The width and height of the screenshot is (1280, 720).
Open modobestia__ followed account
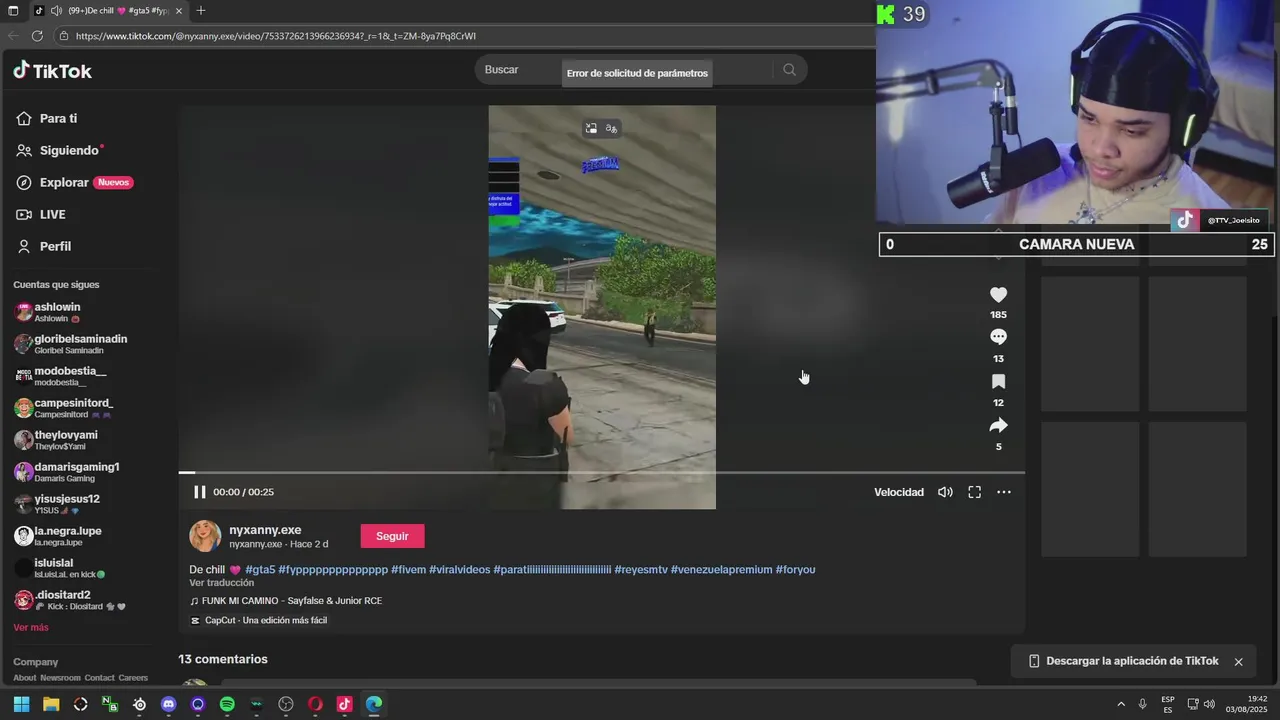60,376
